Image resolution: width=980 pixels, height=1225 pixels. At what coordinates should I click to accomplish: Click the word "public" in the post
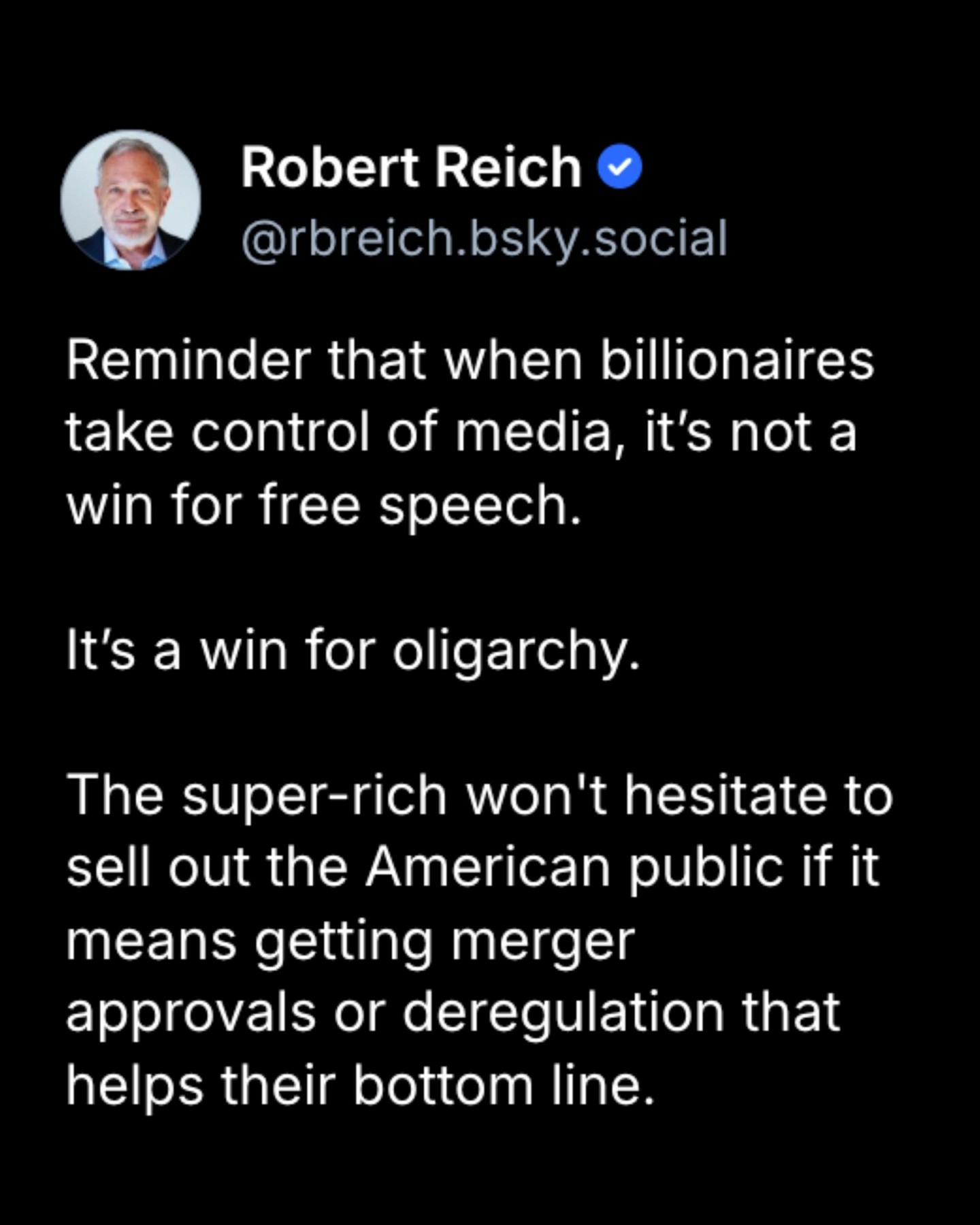[x=704, y=868]
